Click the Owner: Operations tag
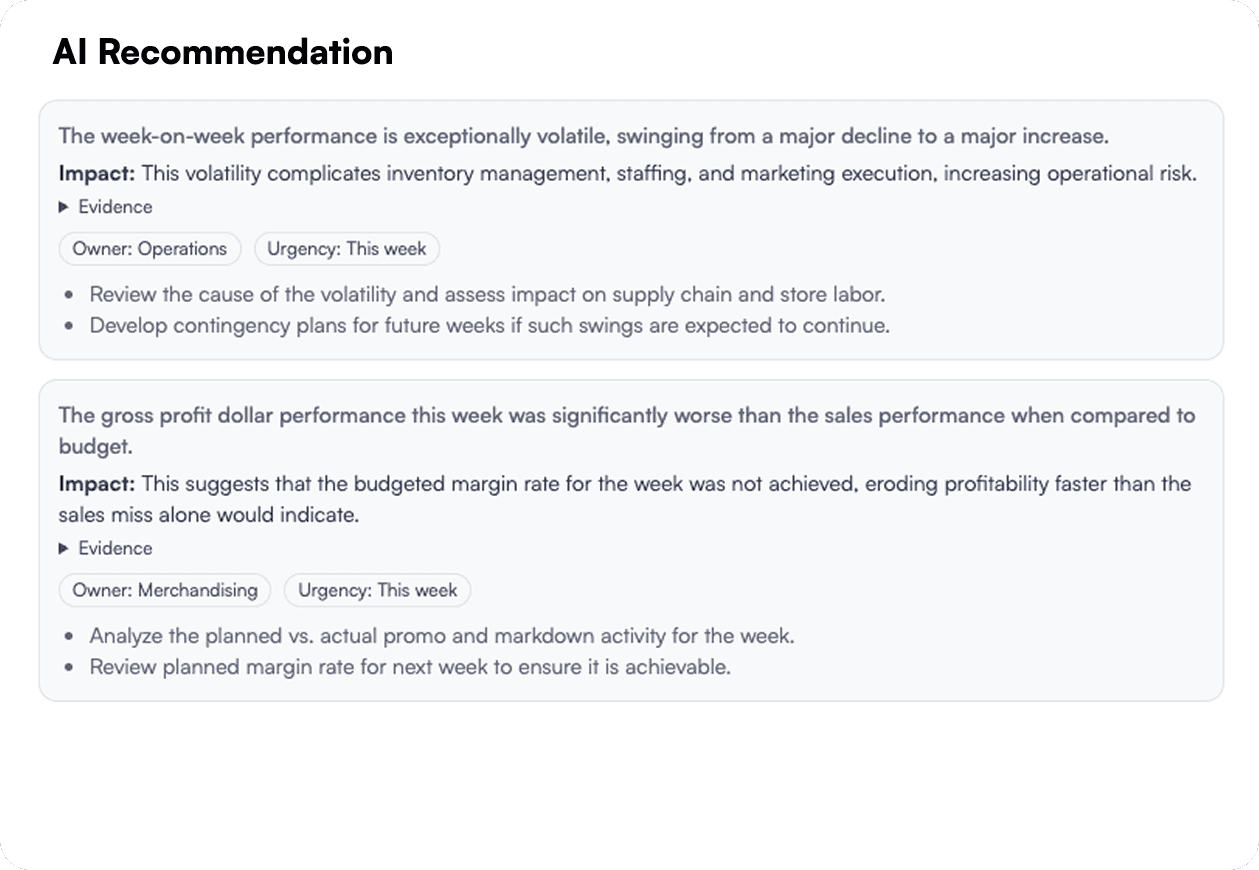Image resolution: width=1259 pixels, height=870 pixels. (x=150, y=249)
